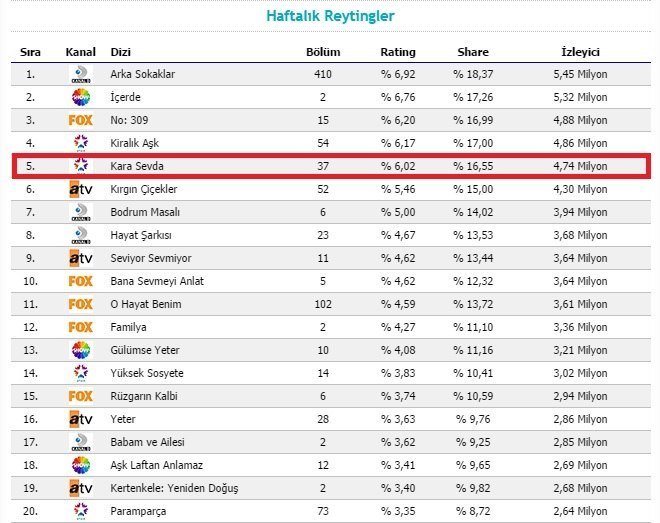Click the FOX logo next to No: 309
The height and width of the screenshot is (523, 660).
(81, 120)
